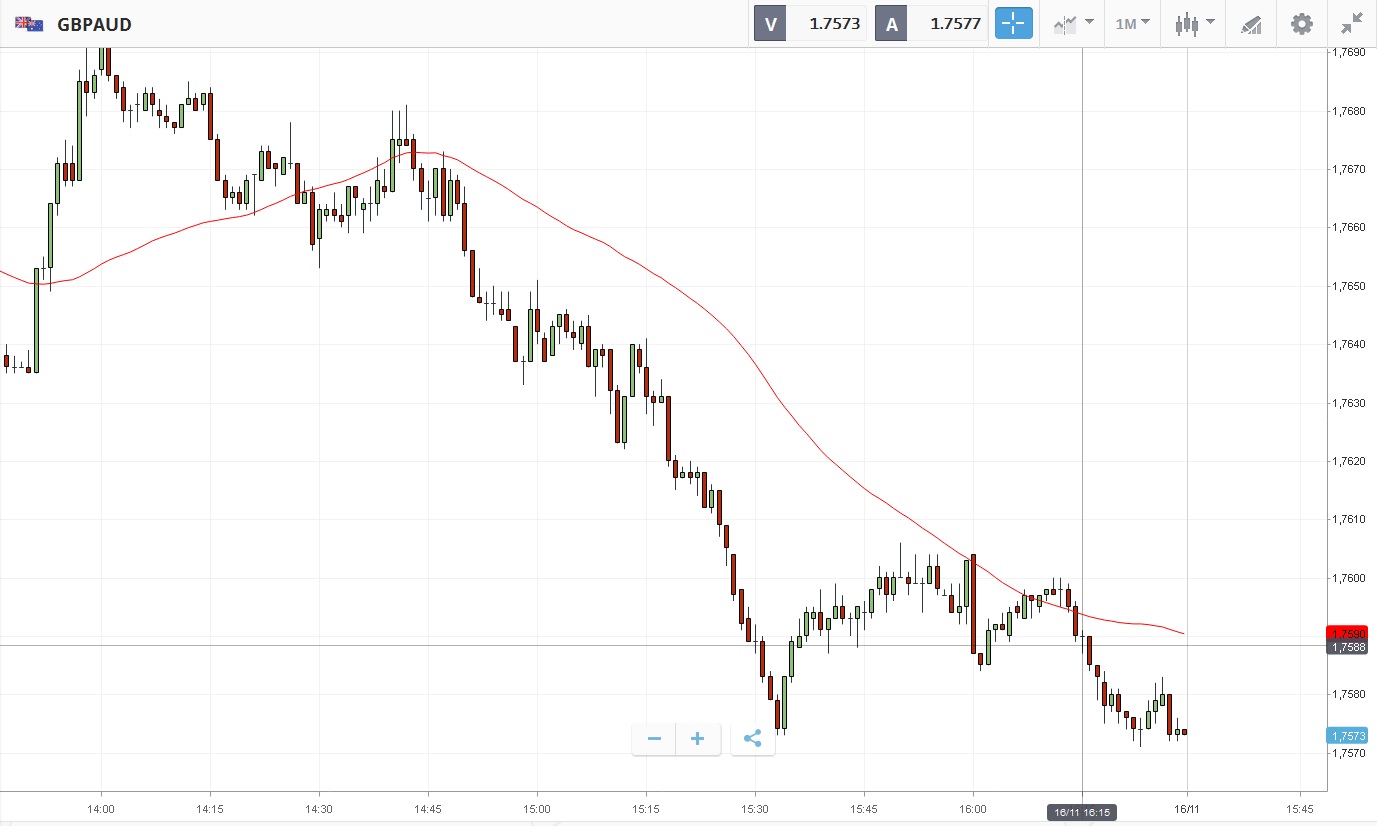The image size is (1377, 826).
Task: Click the GBPAUD instrument name
Action: 94,24
